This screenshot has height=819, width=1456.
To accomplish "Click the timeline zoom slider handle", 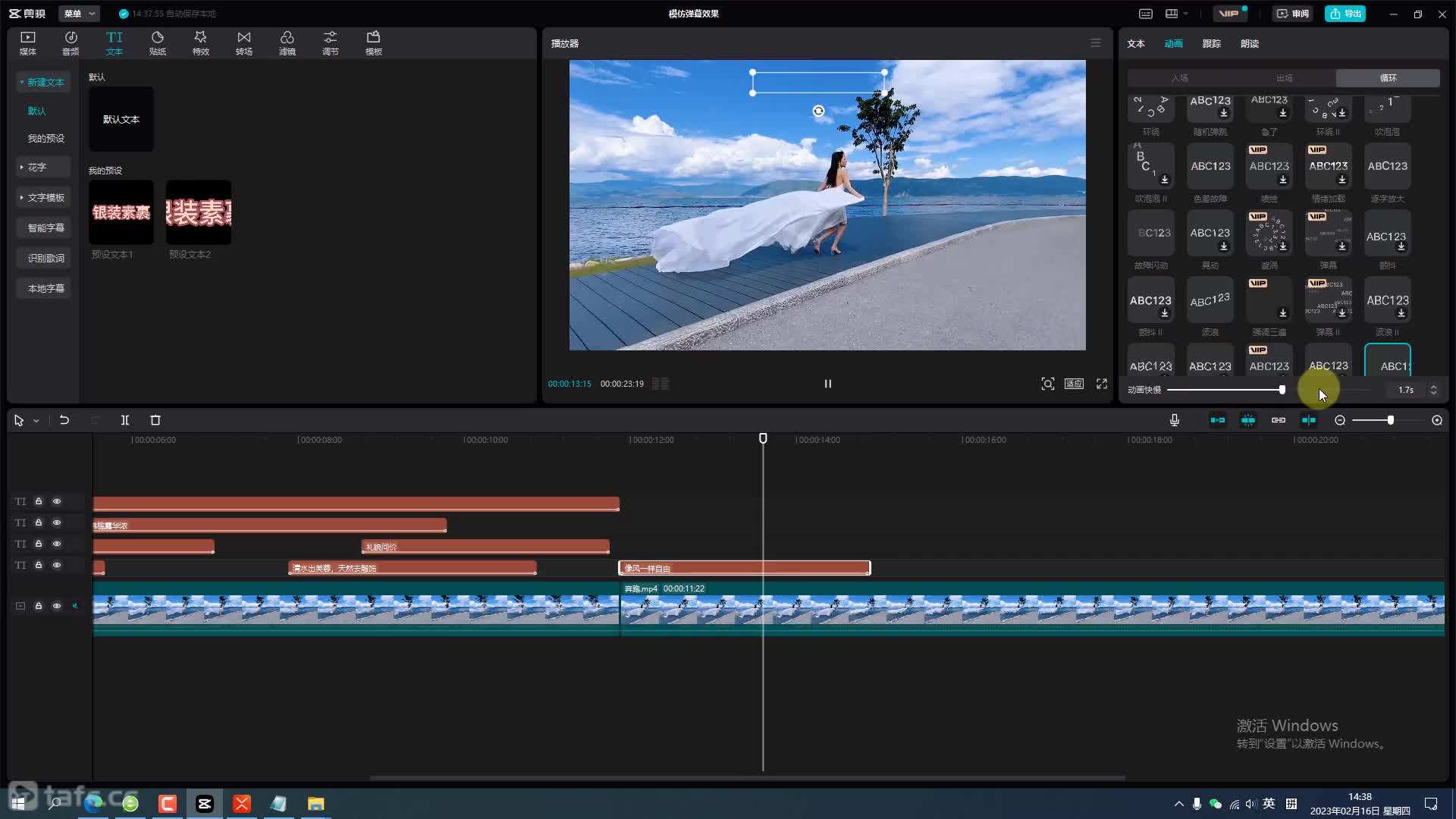I will (1390, 420).
